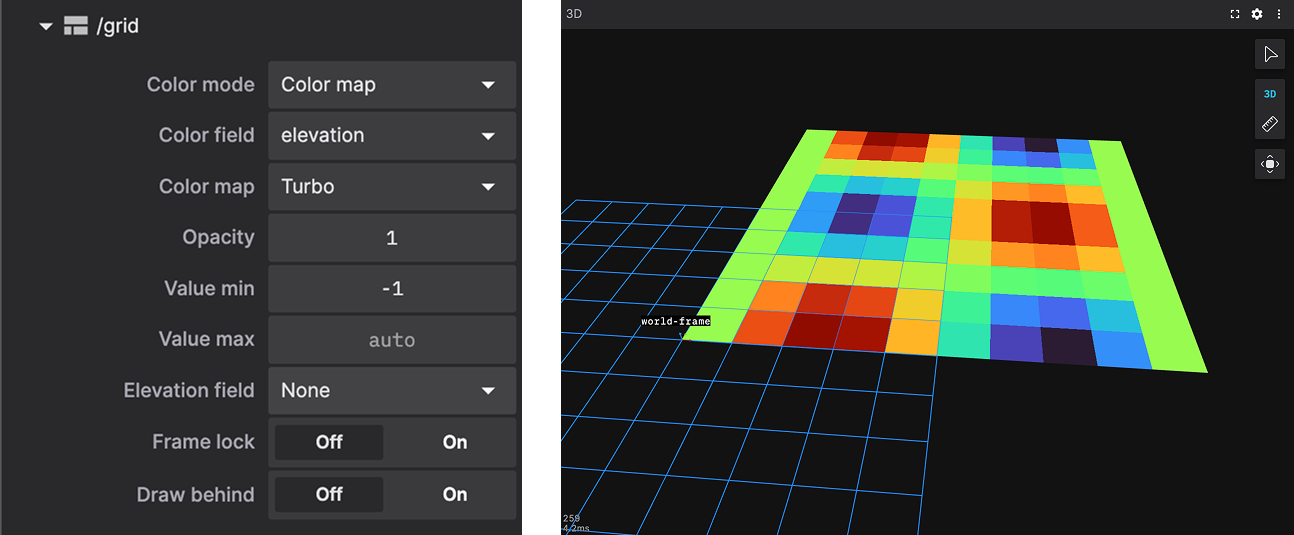The image size is (1294, 535).
Task: Click the /grid topic layout icon
Action: point(76,27)
